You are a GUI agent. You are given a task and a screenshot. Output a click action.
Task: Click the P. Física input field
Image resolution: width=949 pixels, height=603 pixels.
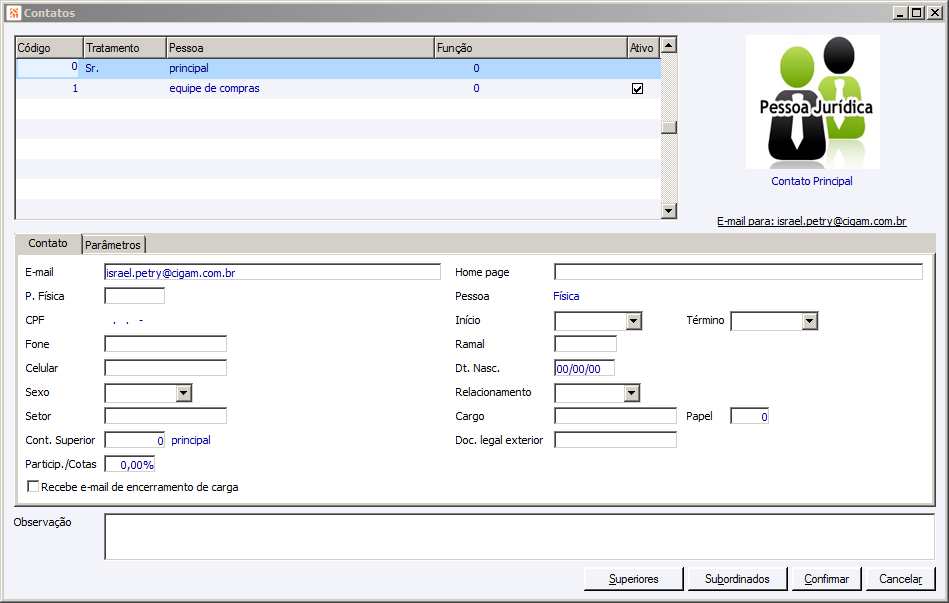click(x=134, y=296)
